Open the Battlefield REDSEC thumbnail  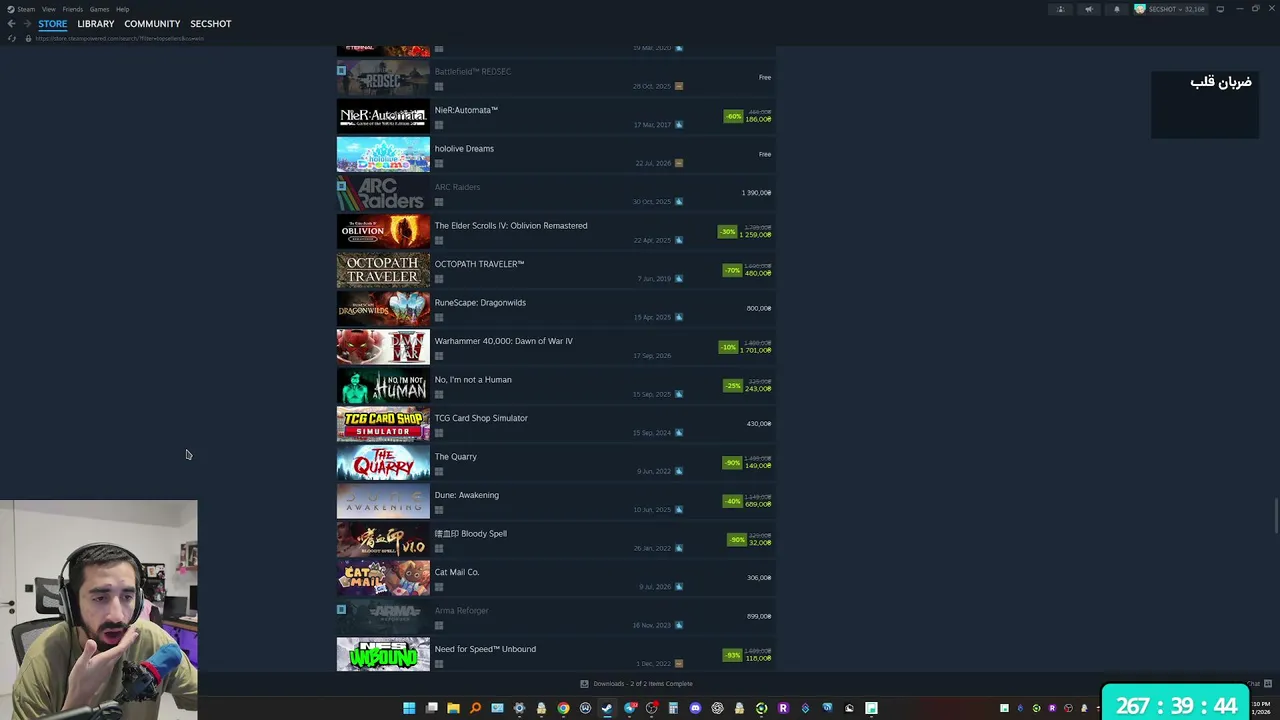383,78
